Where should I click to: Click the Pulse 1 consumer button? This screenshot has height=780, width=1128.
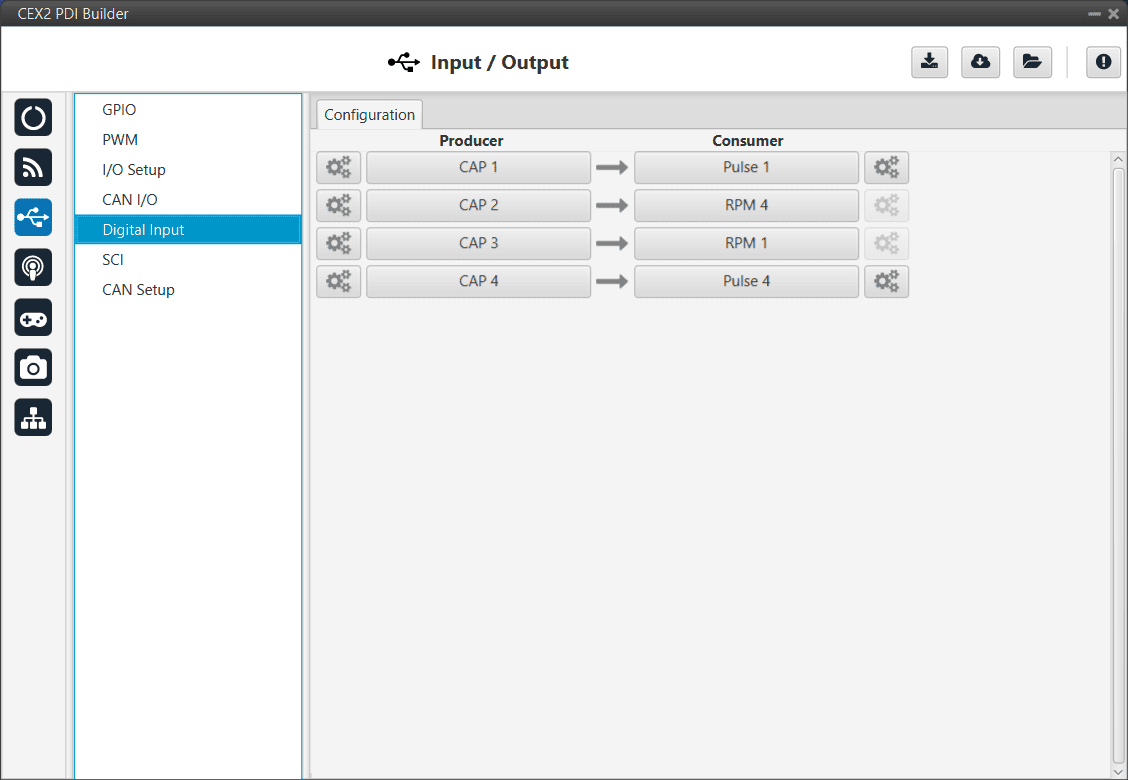pos(746,168)
